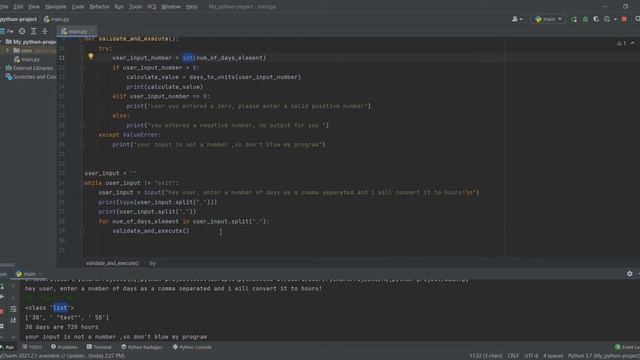Click the red Stop icon in Run panel
Image resolution: width=640 pixels, height=360 pixels.
coord(2,312)
